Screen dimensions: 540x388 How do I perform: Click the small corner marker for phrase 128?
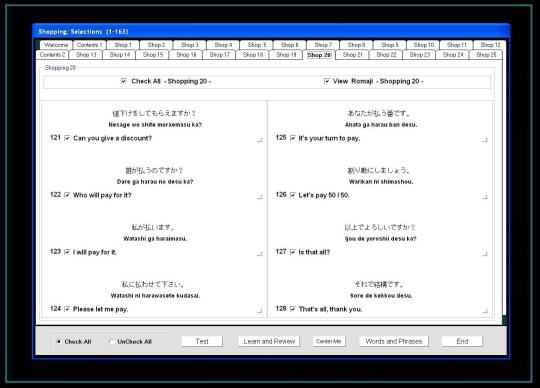(x=485, y=311)
